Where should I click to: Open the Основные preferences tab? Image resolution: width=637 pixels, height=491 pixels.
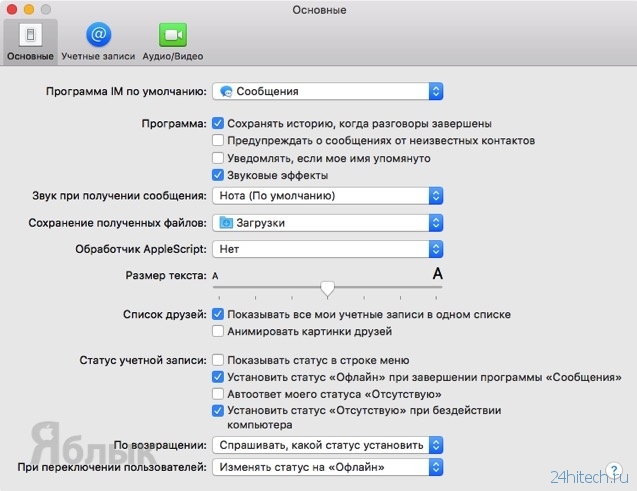coord(30,42)
